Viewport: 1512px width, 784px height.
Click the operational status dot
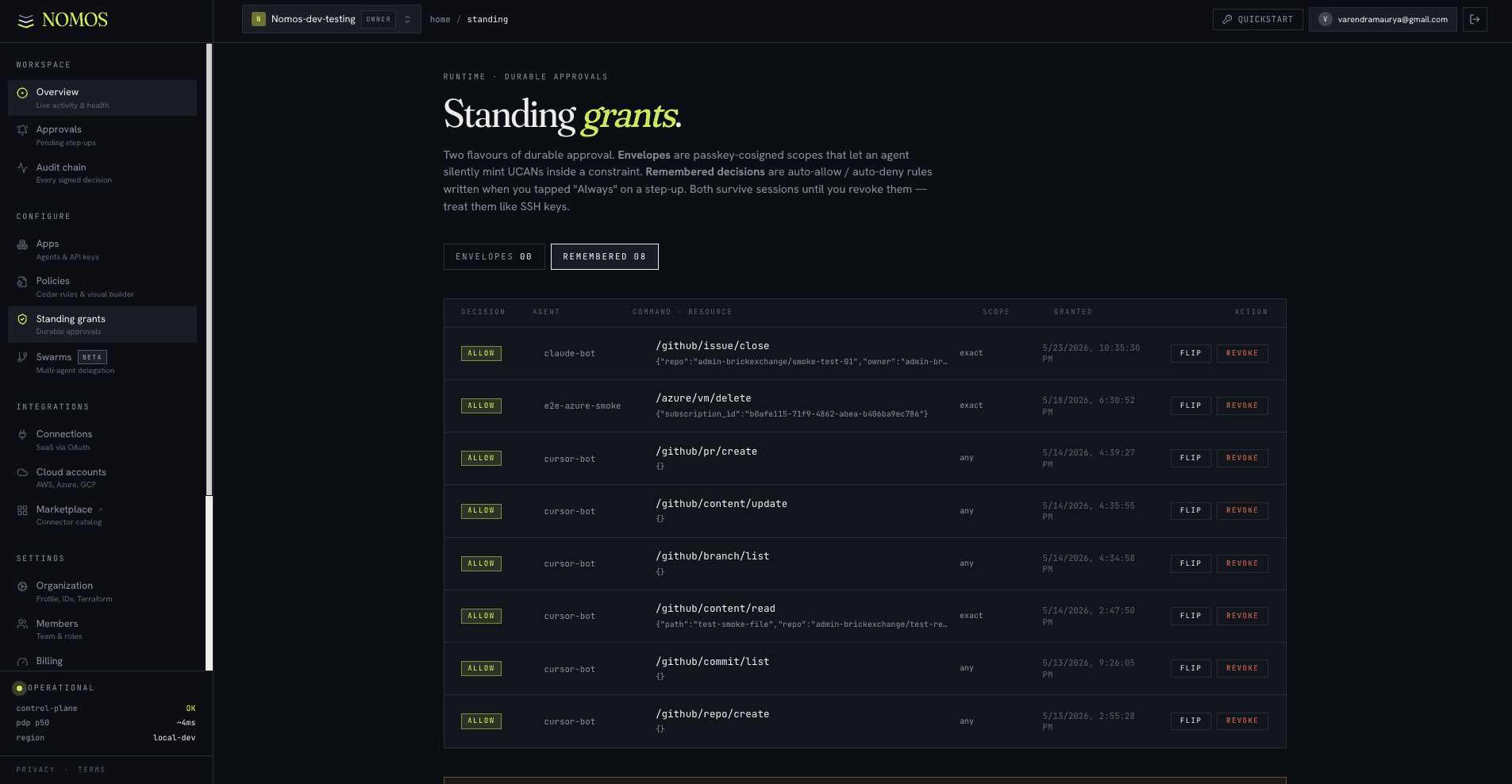pos(20,688)
